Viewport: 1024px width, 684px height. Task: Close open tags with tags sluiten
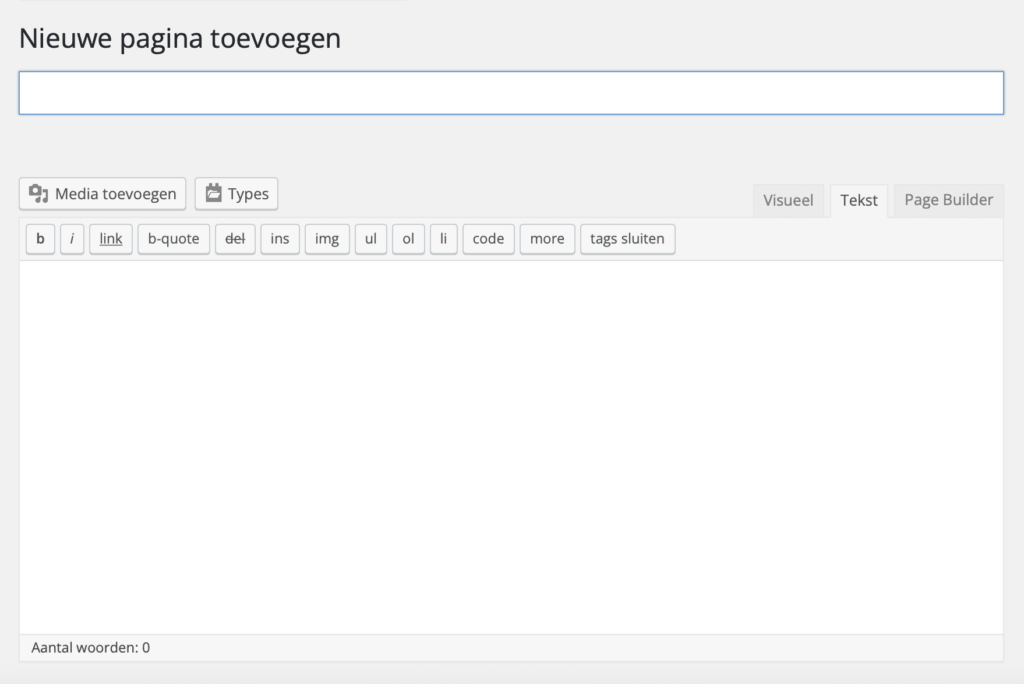pyautogui.click(x=628, y=239)
